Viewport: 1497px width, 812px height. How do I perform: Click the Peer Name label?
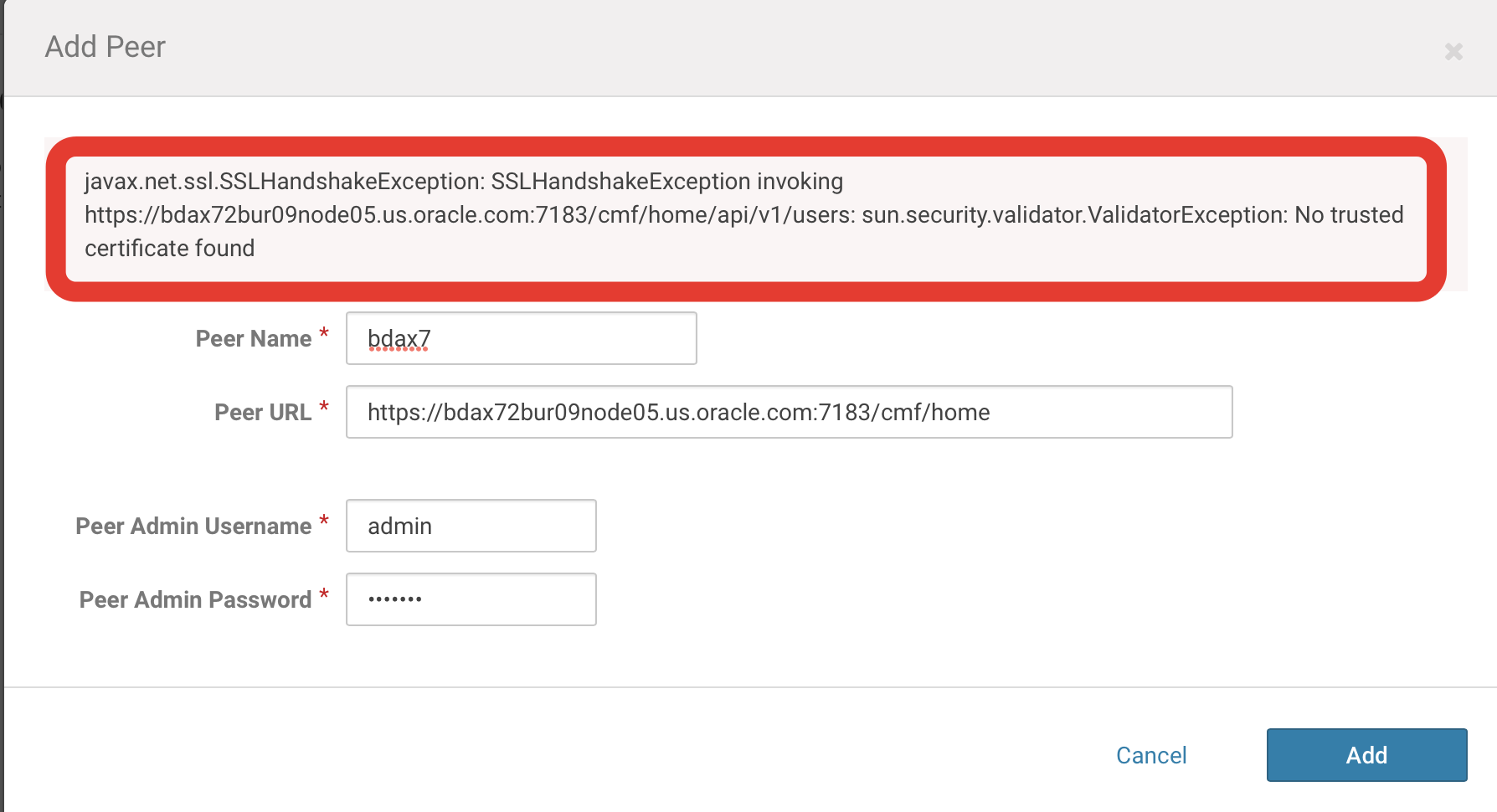point(253,339)
